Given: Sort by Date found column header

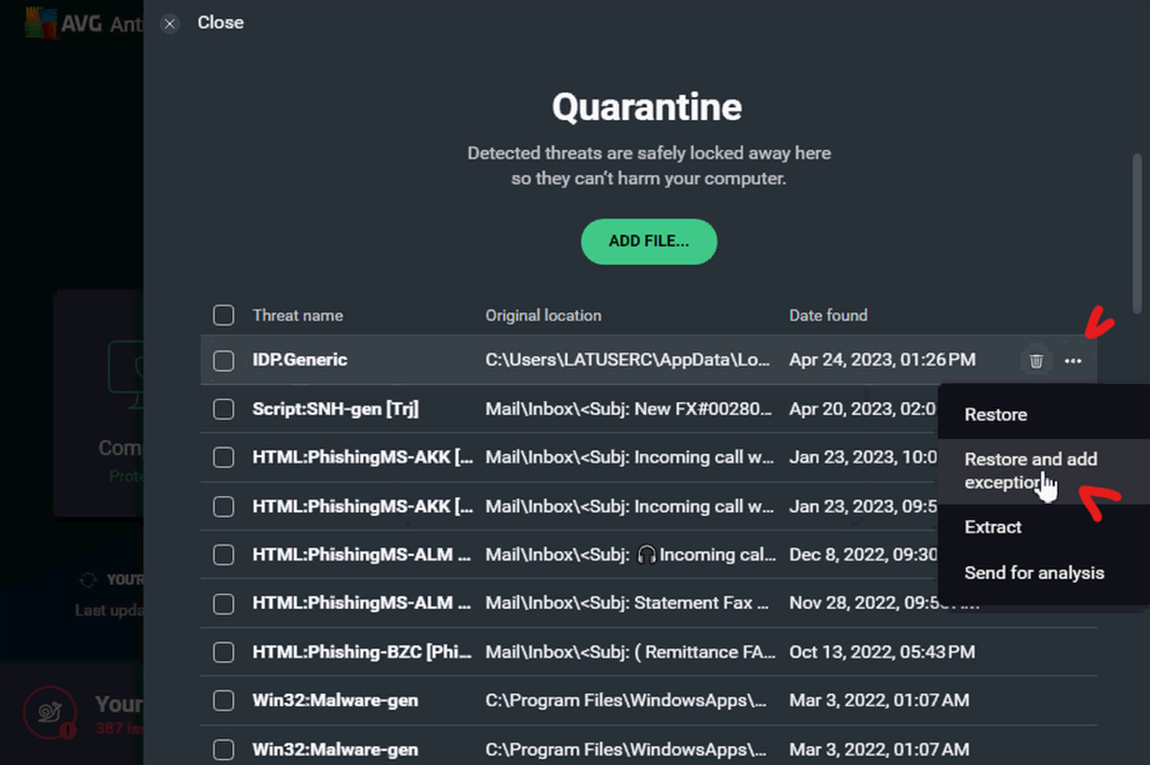Looking at the screenshot, I should coord(828,315).
